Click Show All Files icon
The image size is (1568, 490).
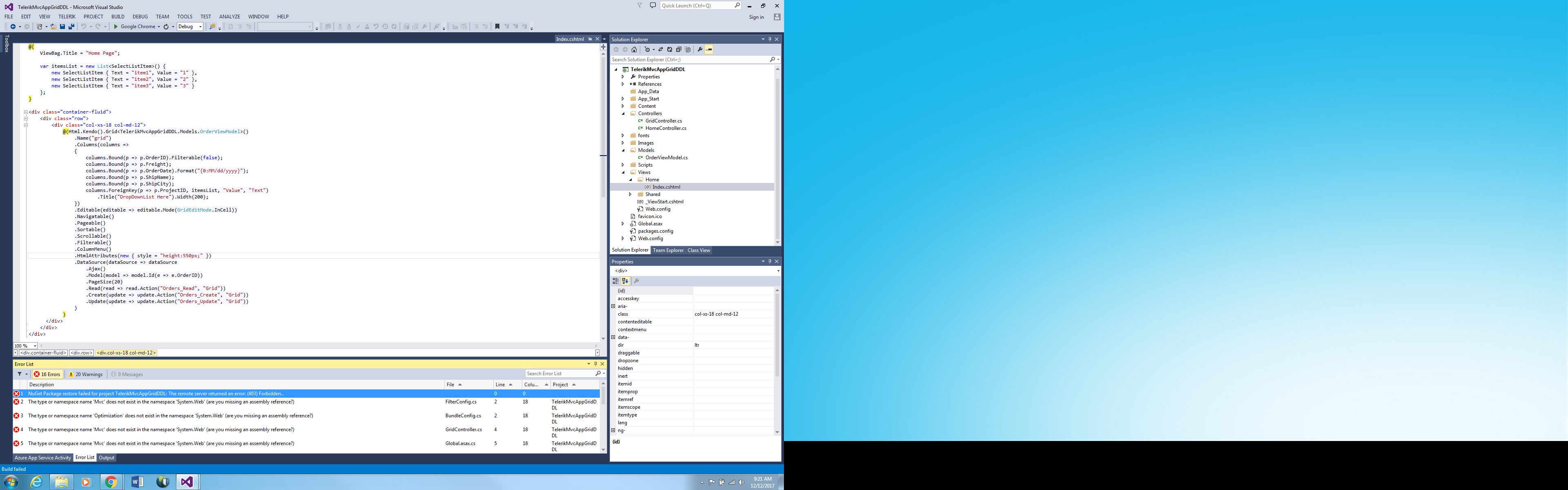coord(688,50)
